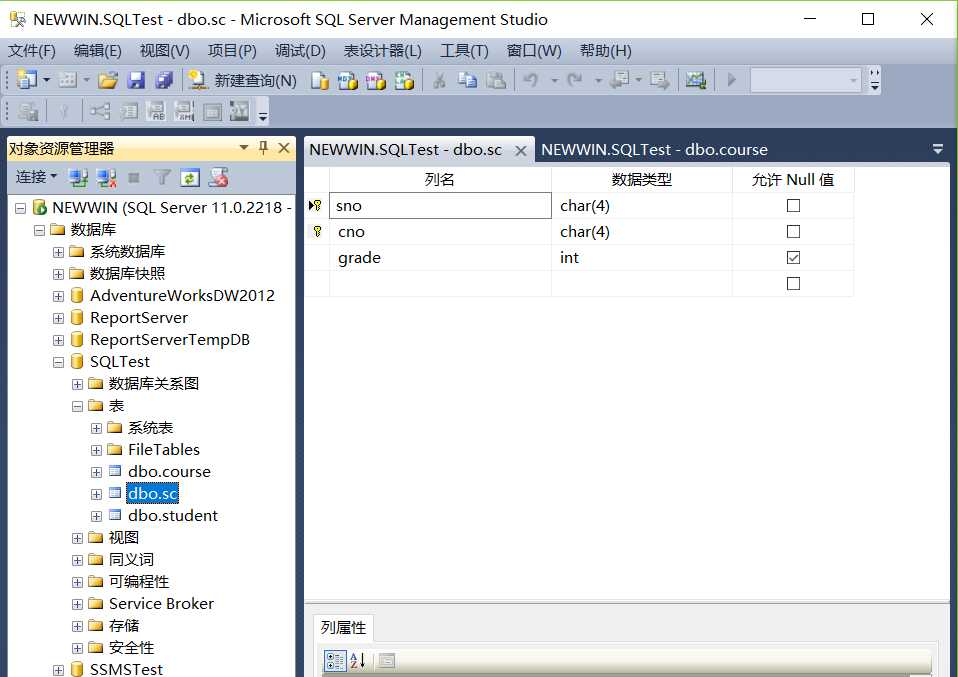This screenshot has height=677, width=958.
Task: Click the Disconnect icon in Object Explorer
Action: coord(106,178)
